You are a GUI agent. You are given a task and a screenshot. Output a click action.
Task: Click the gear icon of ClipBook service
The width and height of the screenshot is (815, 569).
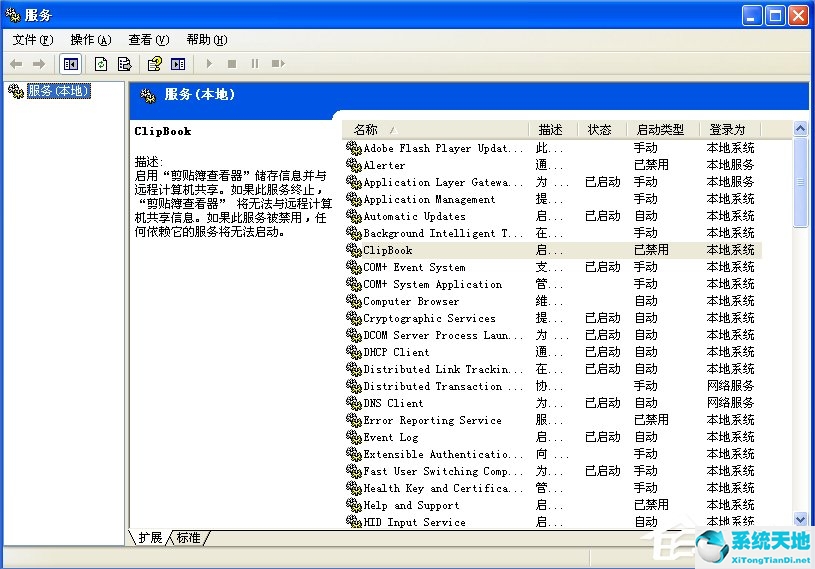pyautogui.click(x=353, y=250)
